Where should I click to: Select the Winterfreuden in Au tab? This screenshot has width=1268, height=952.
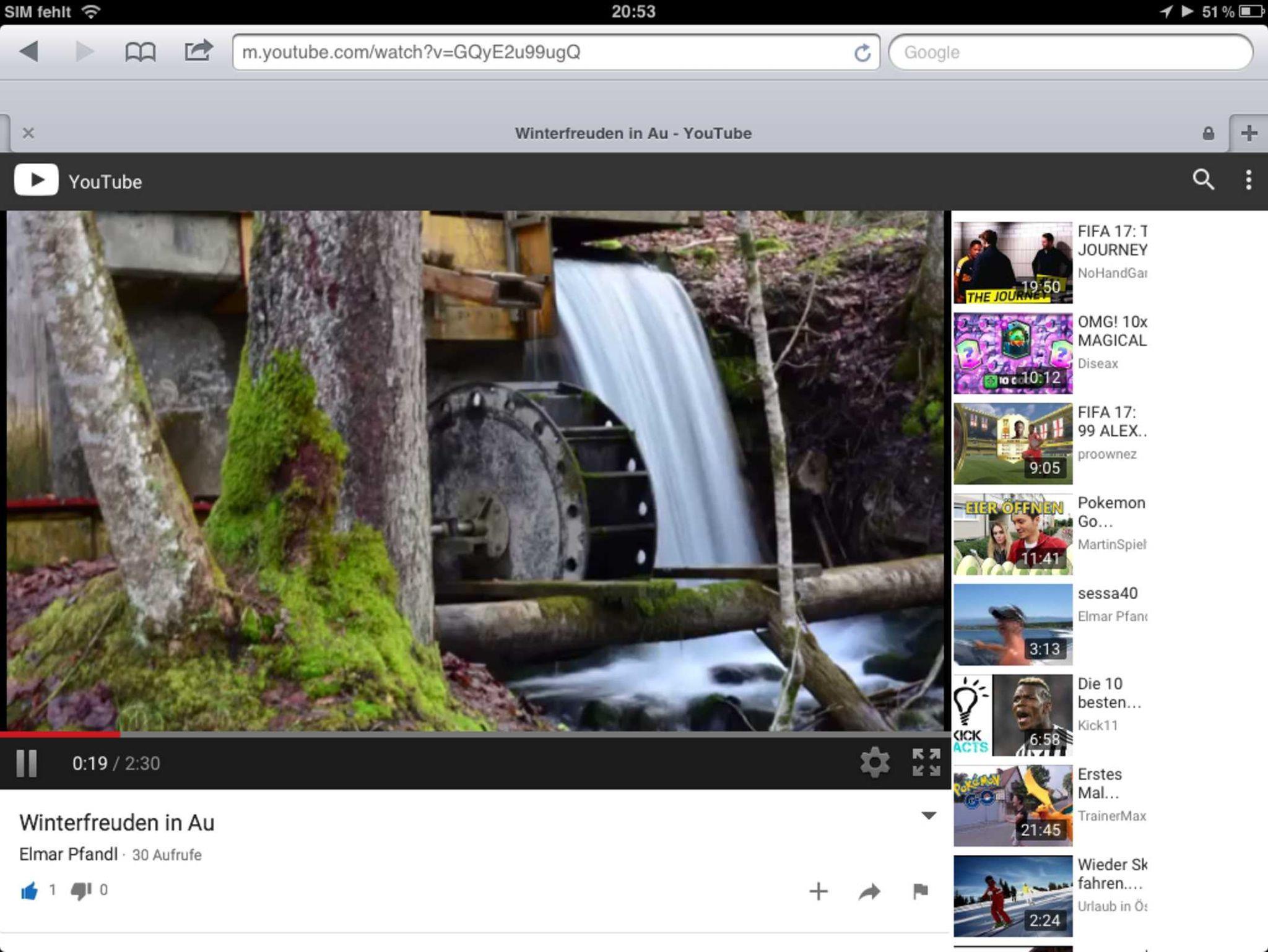[633, 134]
